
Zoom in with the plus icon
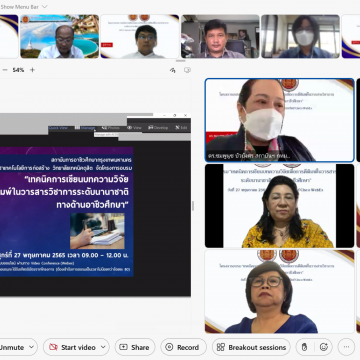tap(32, 70)
